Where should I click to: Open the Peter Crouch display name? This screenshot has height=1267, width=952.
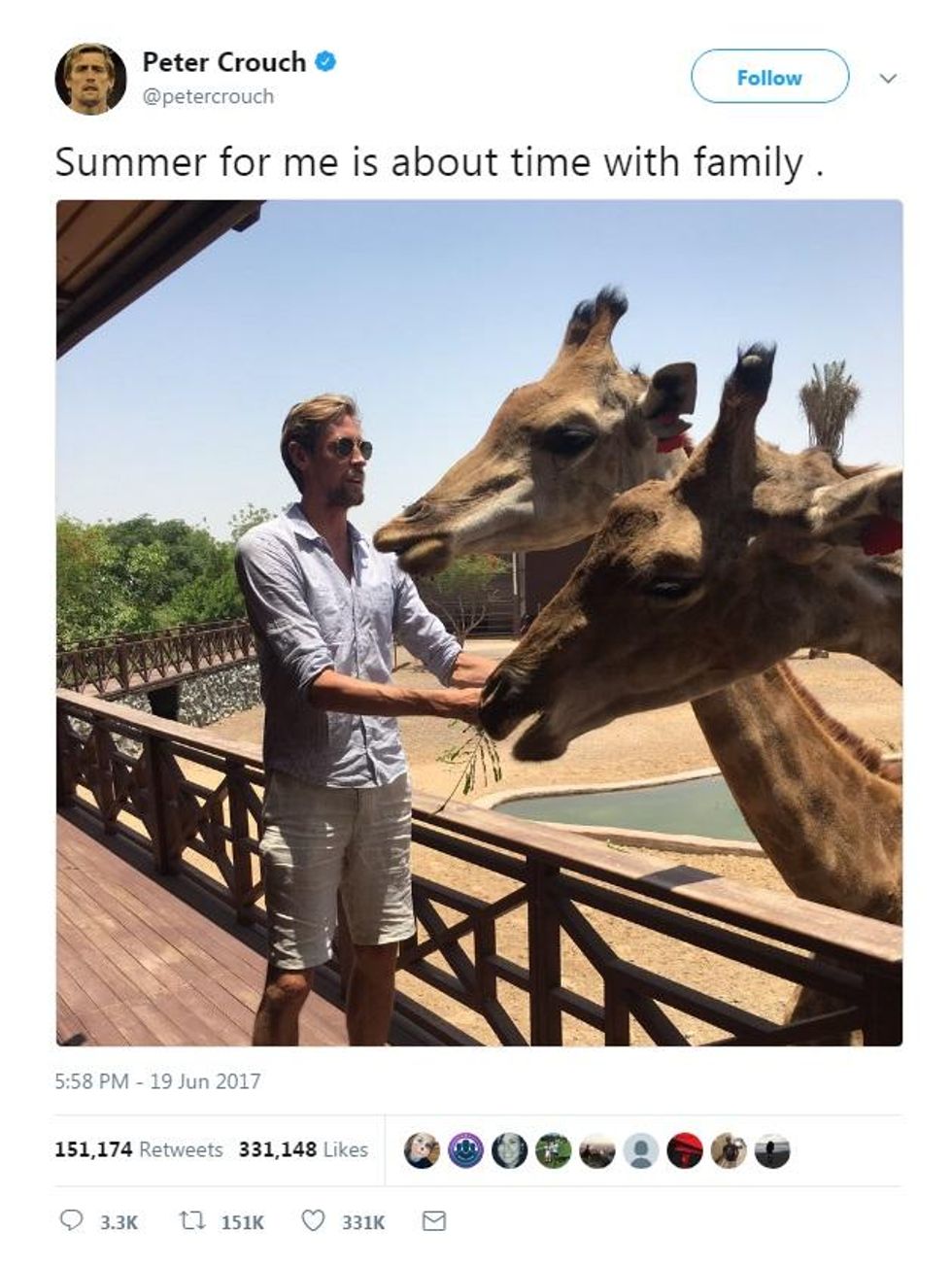[x=223, y=62]
